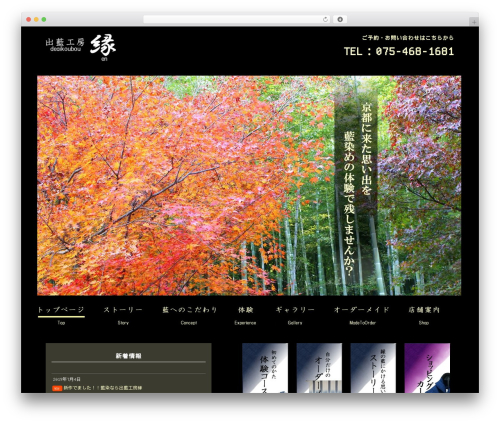This screenshot has width=500, height=423.
Task: Click the autumn maple hero image
Action: click(x=249, y=185)
